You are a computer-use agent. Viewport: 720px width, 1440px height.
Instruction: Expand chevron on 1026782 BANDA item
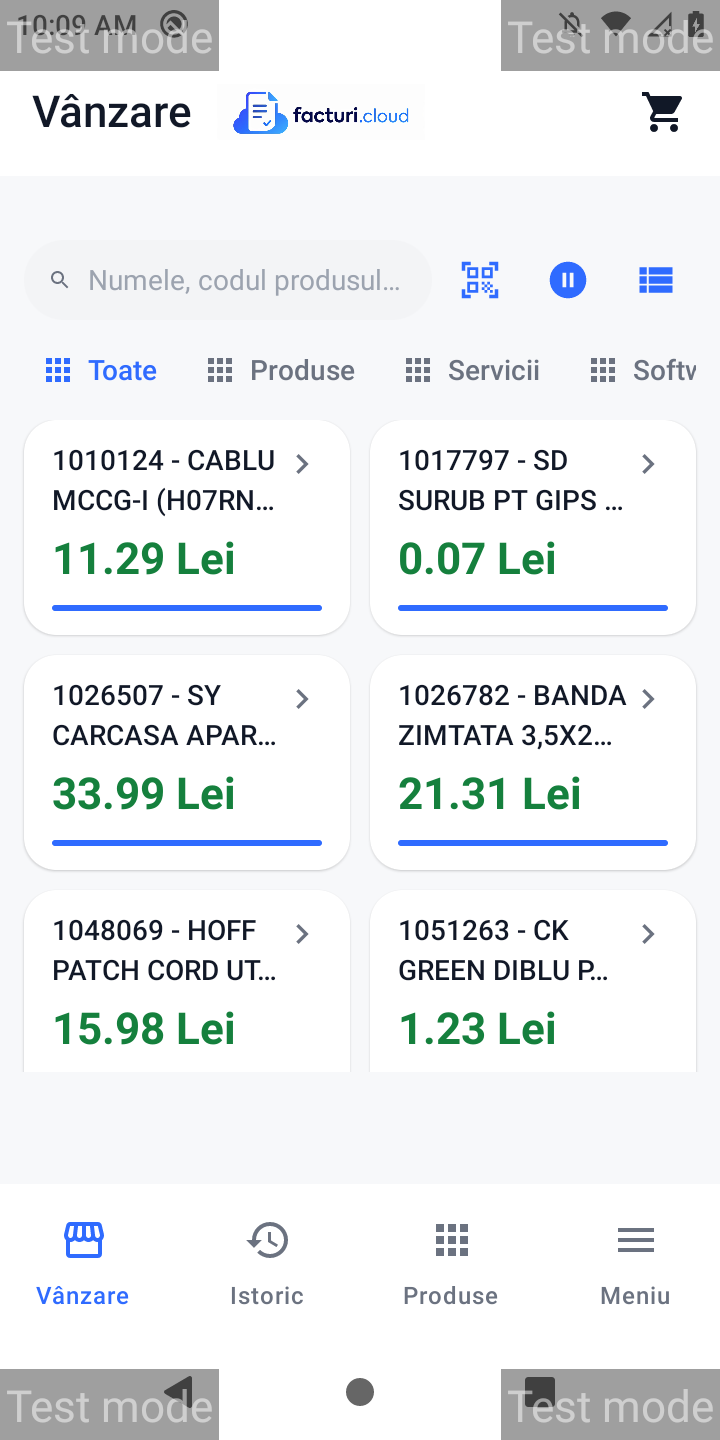click(x=648, y=699)
